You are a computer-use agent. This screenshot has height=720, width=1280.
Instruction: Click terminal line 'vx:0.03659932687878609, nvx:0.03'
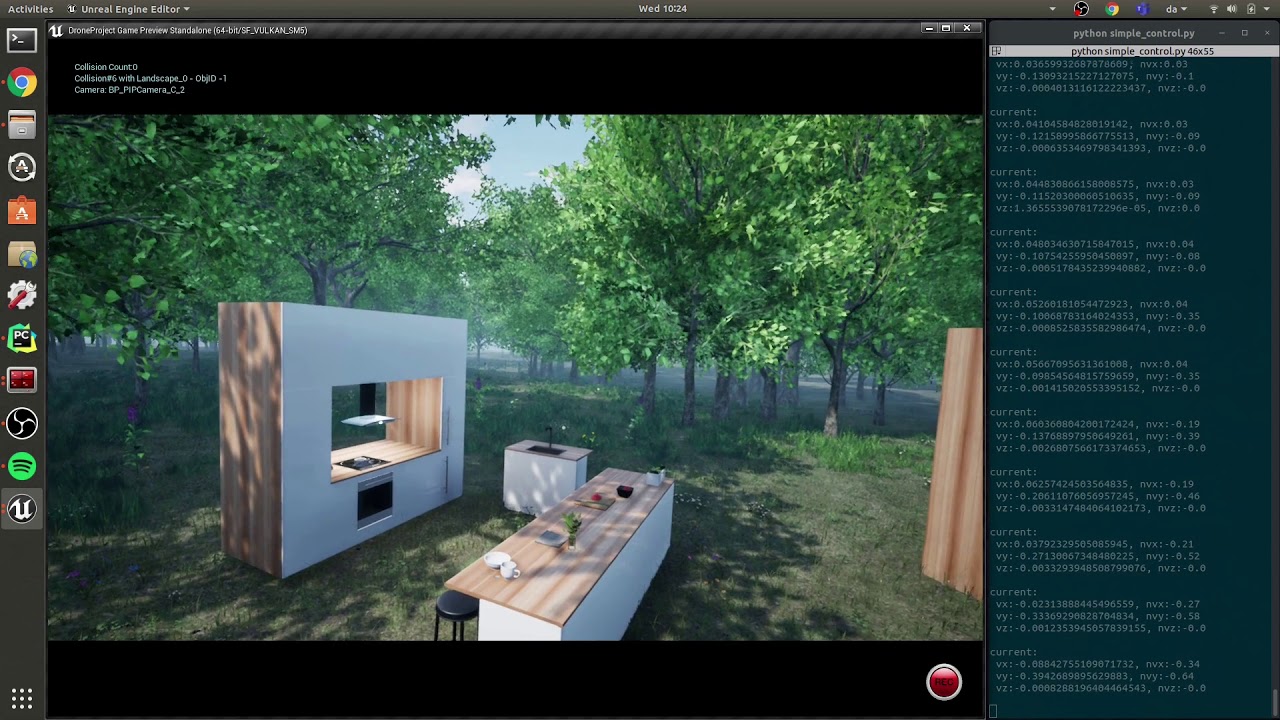pos(1092,64)
